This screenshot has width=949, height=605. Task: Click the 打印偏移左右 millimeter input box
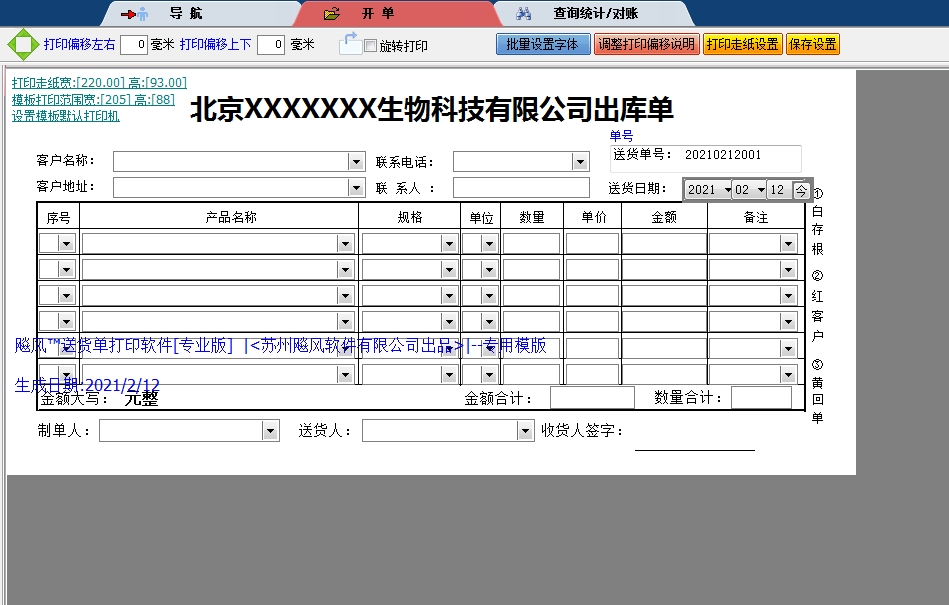point(134,45)
